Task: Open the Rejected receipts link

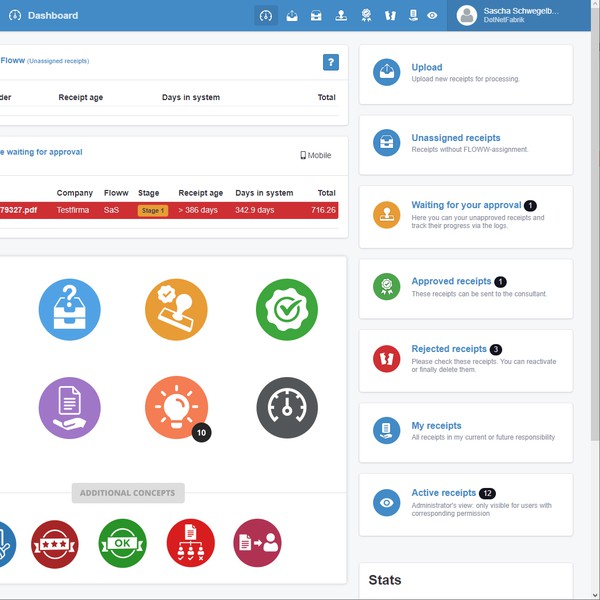Action: point(449,349)
